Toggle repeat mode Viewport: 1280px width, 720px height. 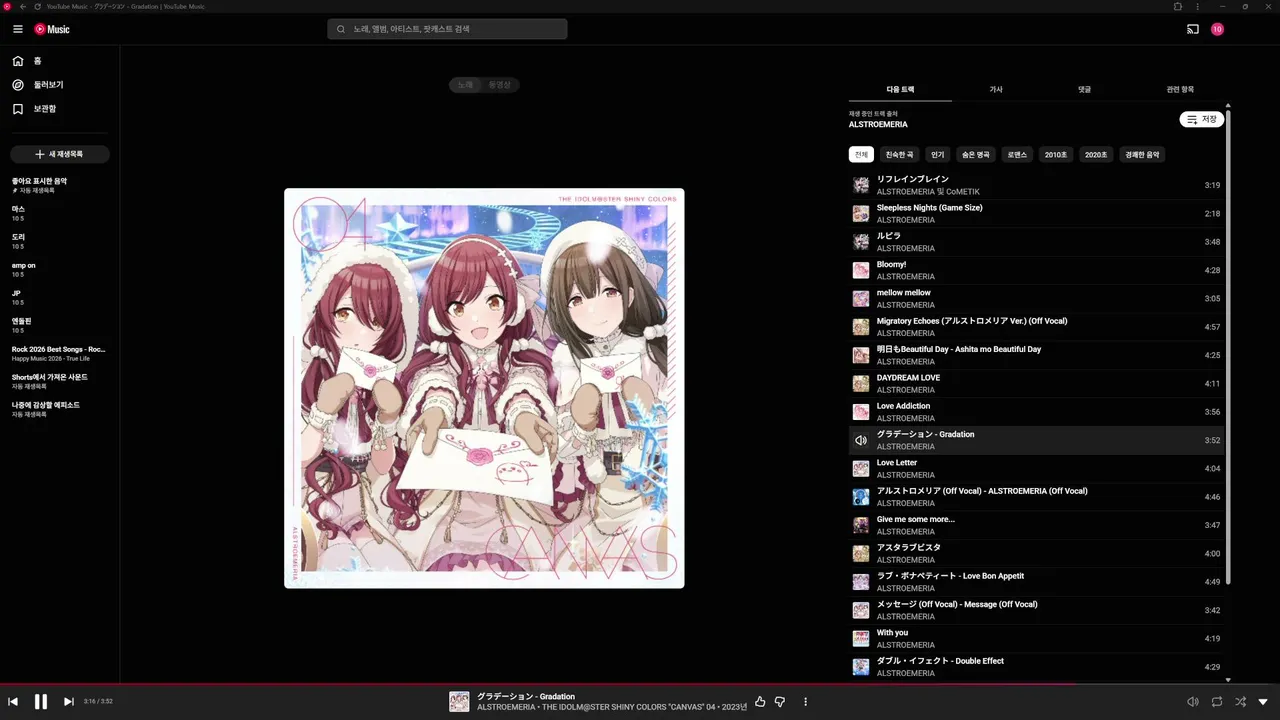(x=1217, y=702)
